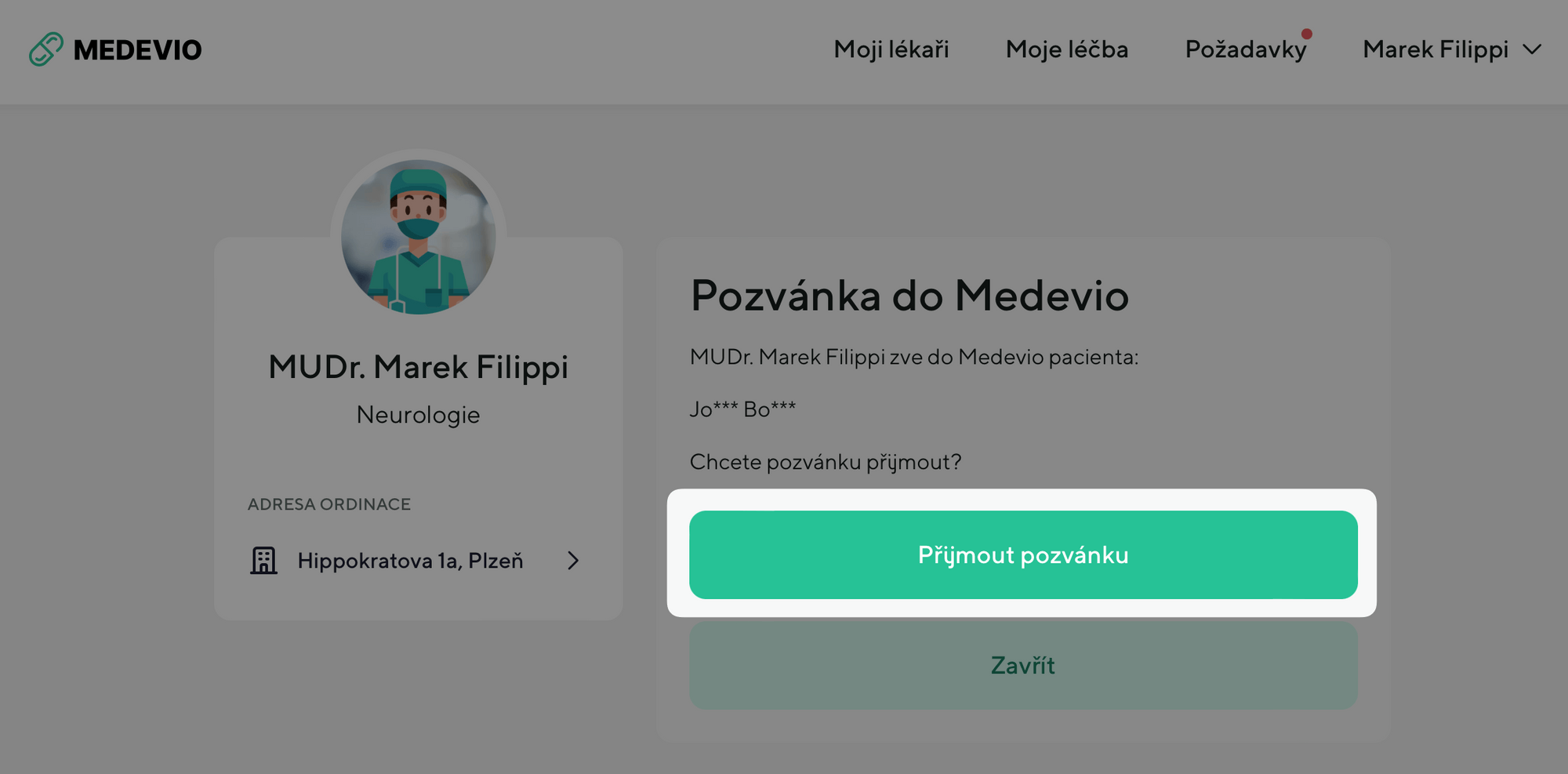Click the Medevio pill logo icon
Image resolution: width=1568 pixels, height=774 pixels.
46,49
